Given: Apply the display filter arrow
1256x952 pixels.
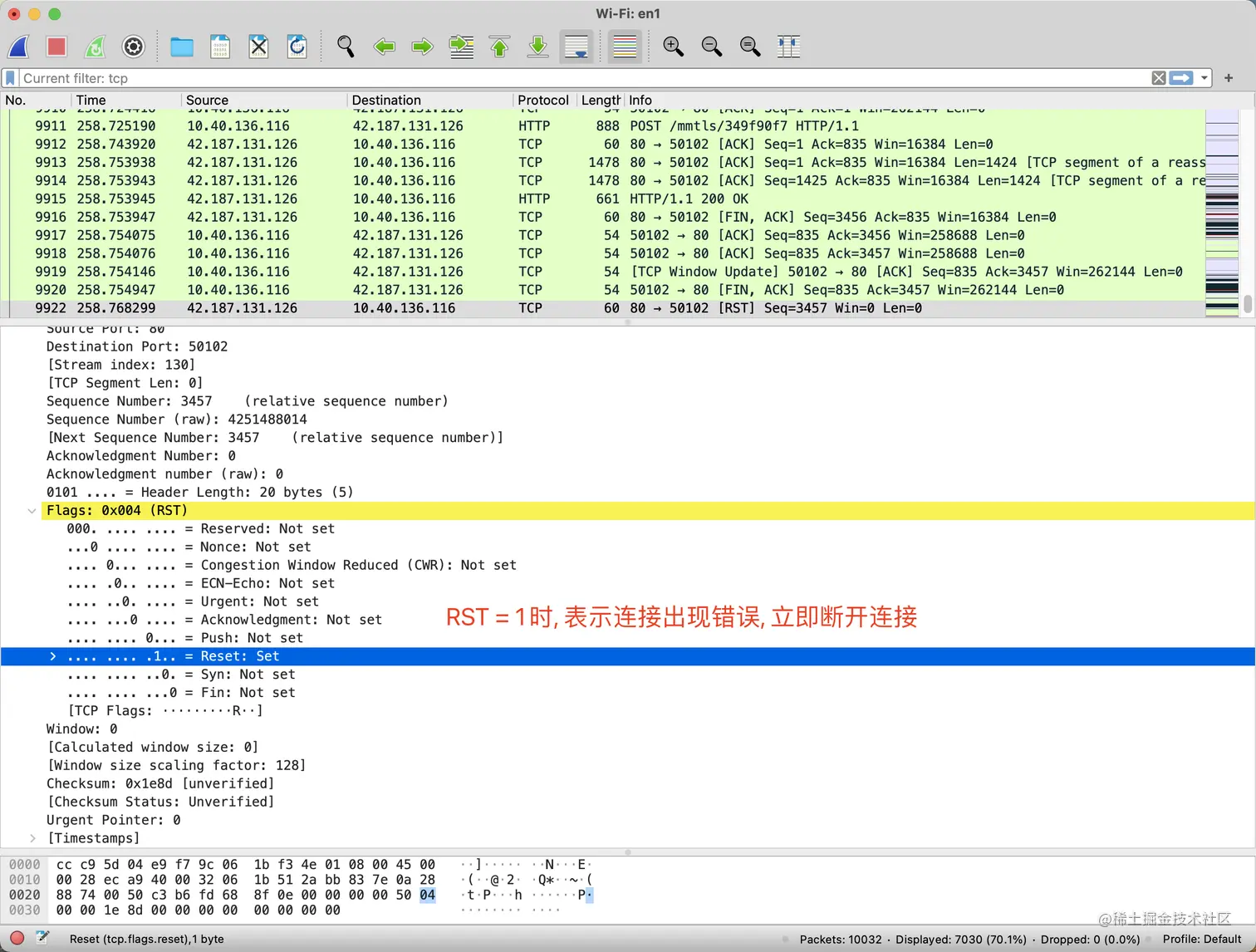Looking at the screenshot, I should (1181, 78).
